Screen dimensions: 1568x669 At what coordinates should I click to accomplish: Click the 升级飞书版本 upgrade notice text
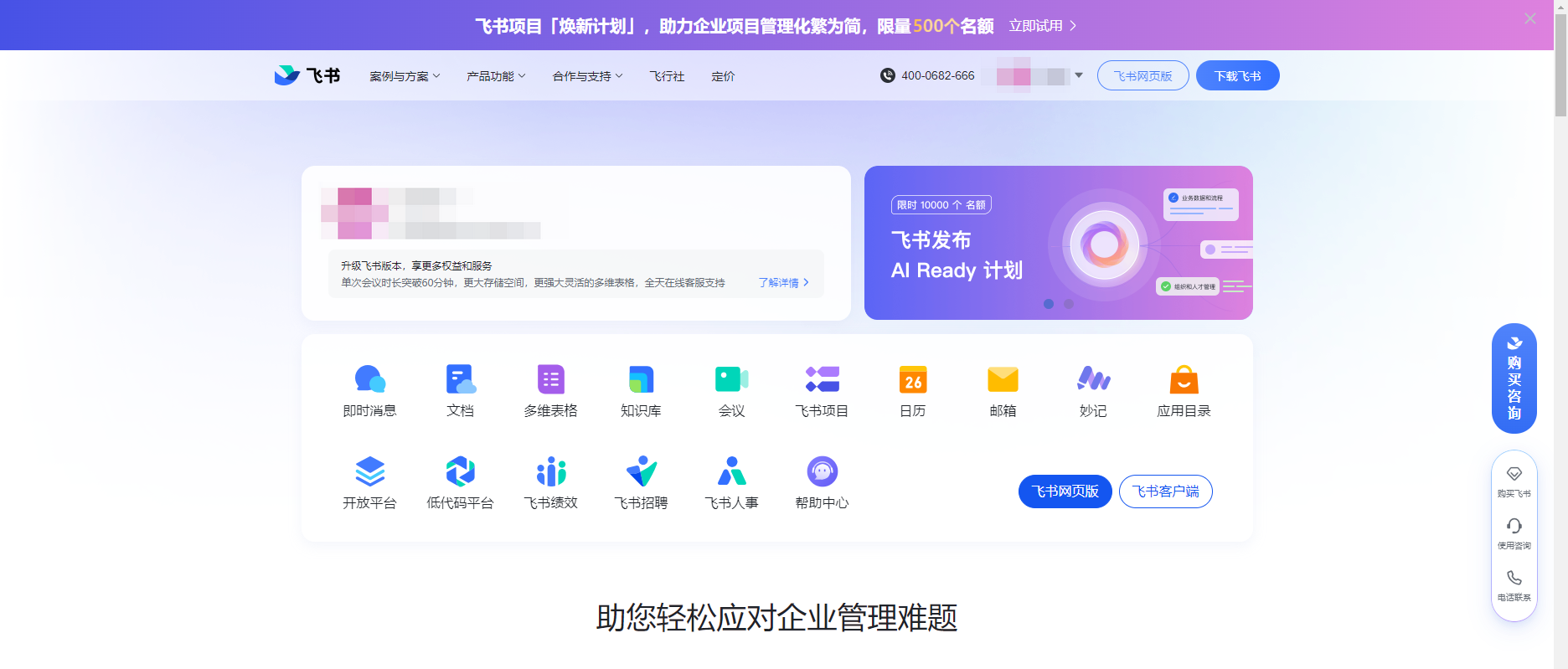tap(416, 265)
